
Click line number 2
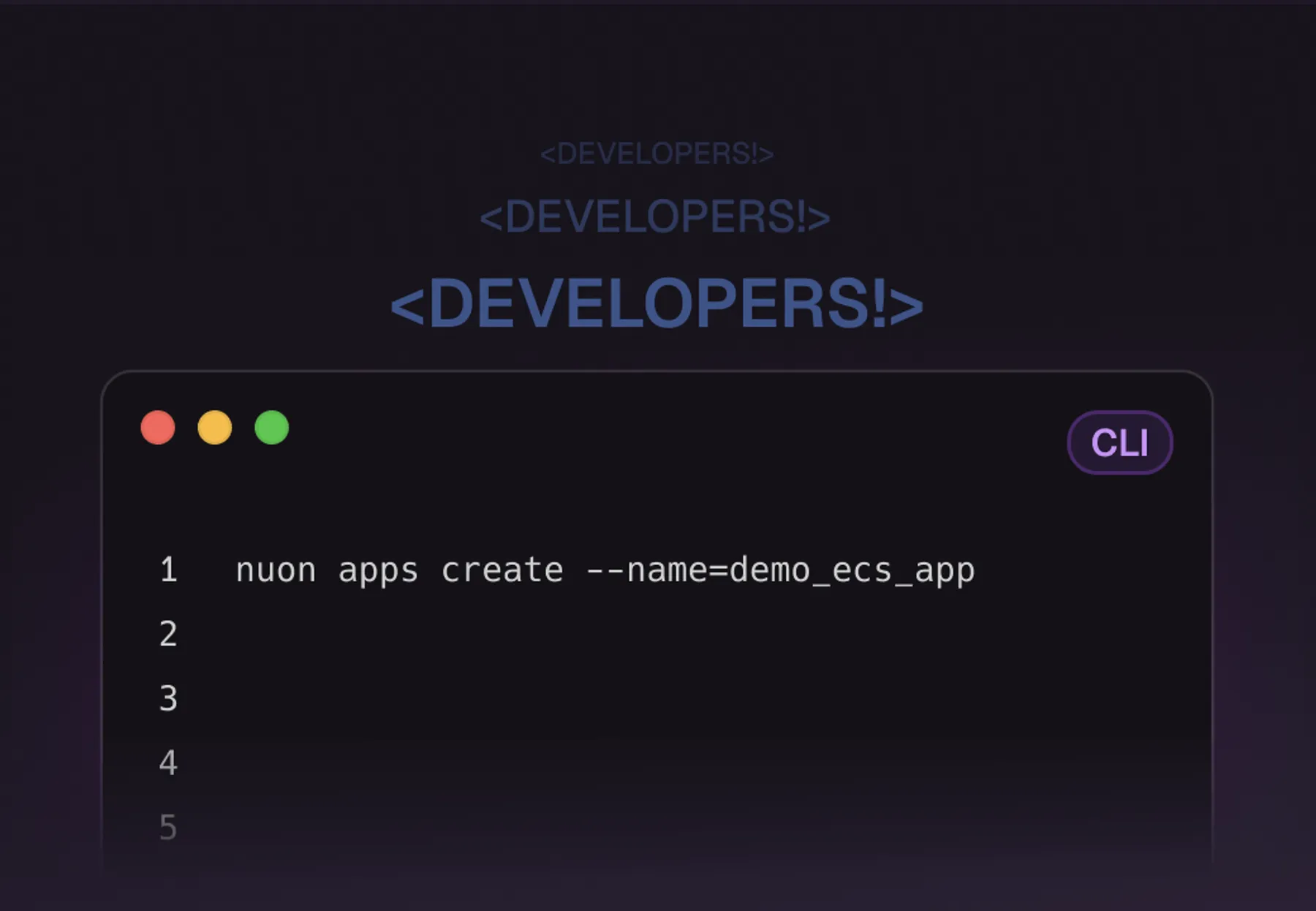[x=169, y=634]
